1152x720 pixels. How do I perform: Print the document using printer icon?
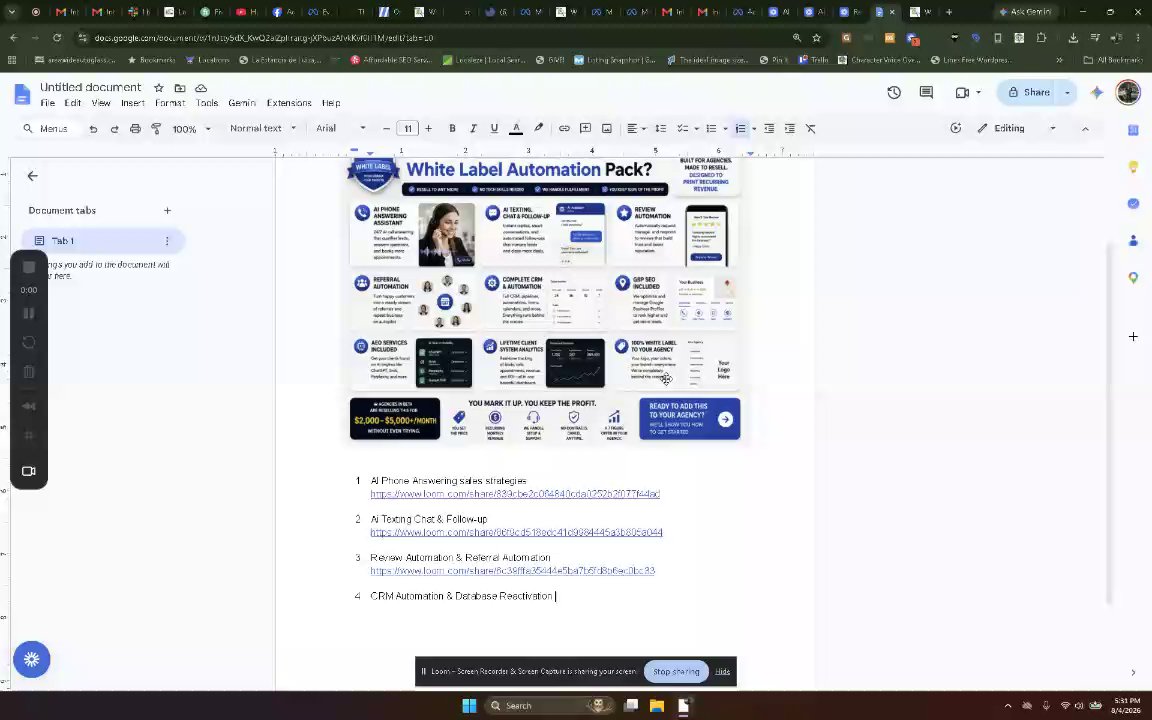(x=135, y=129)
